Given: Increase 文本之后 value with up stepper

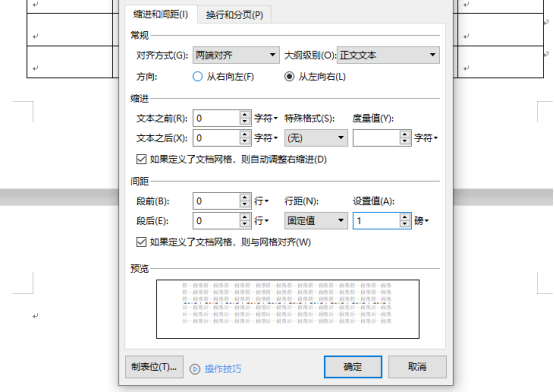Looking at the screenshot, I should (x=245, y=134).
